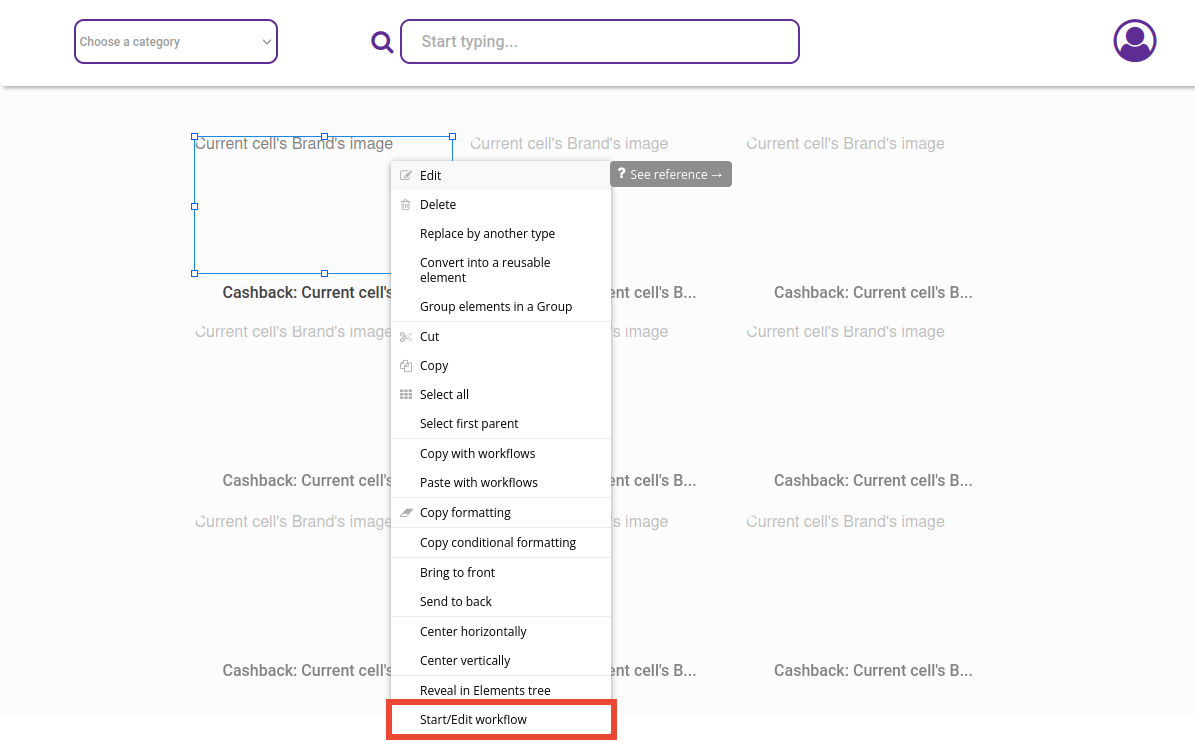
Task: Click the See reference button
Action: (670, 173)
